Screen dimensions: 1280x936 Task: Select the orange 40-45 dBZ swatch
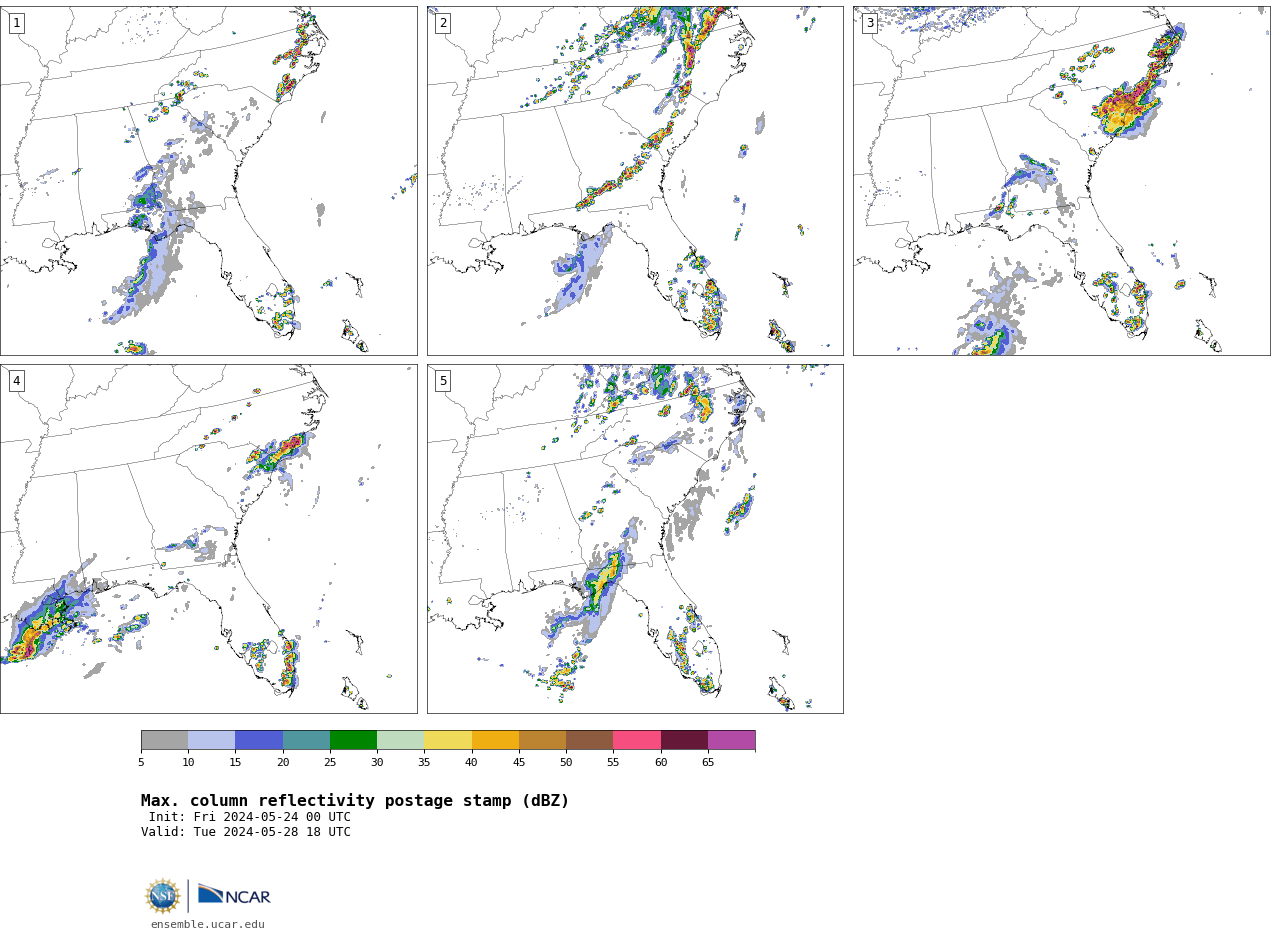(x=495, y=740)
